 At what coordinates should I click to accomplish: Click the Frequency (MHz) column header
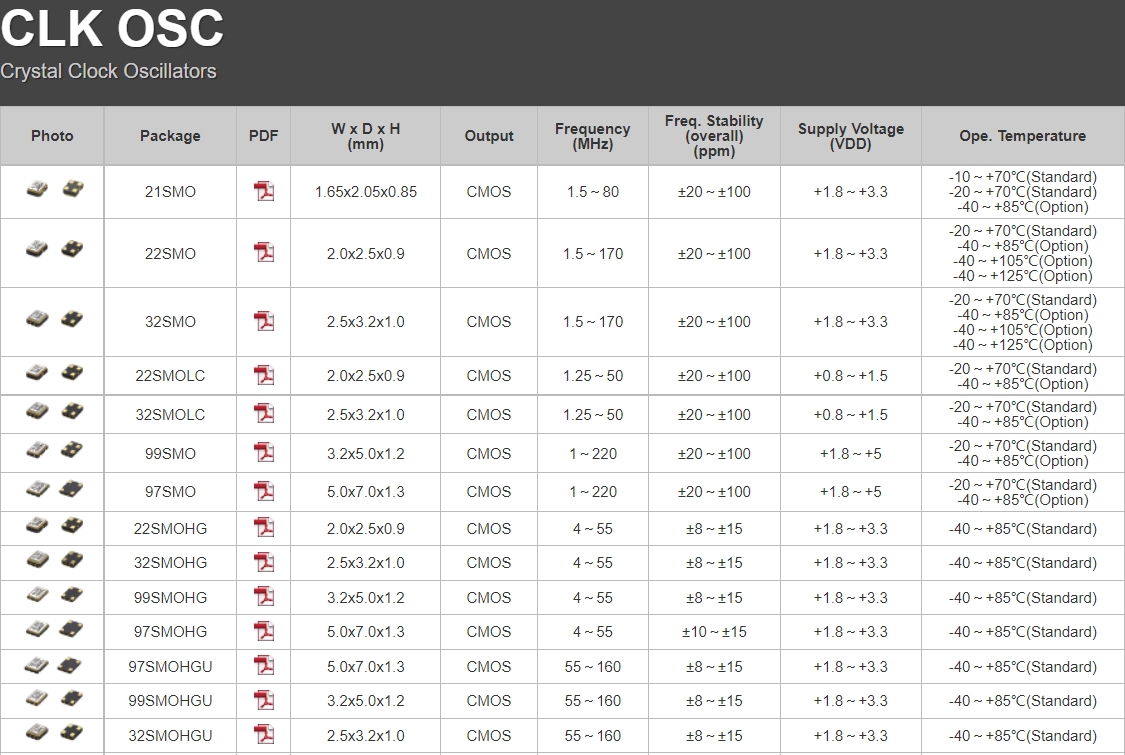pos(592,136)
